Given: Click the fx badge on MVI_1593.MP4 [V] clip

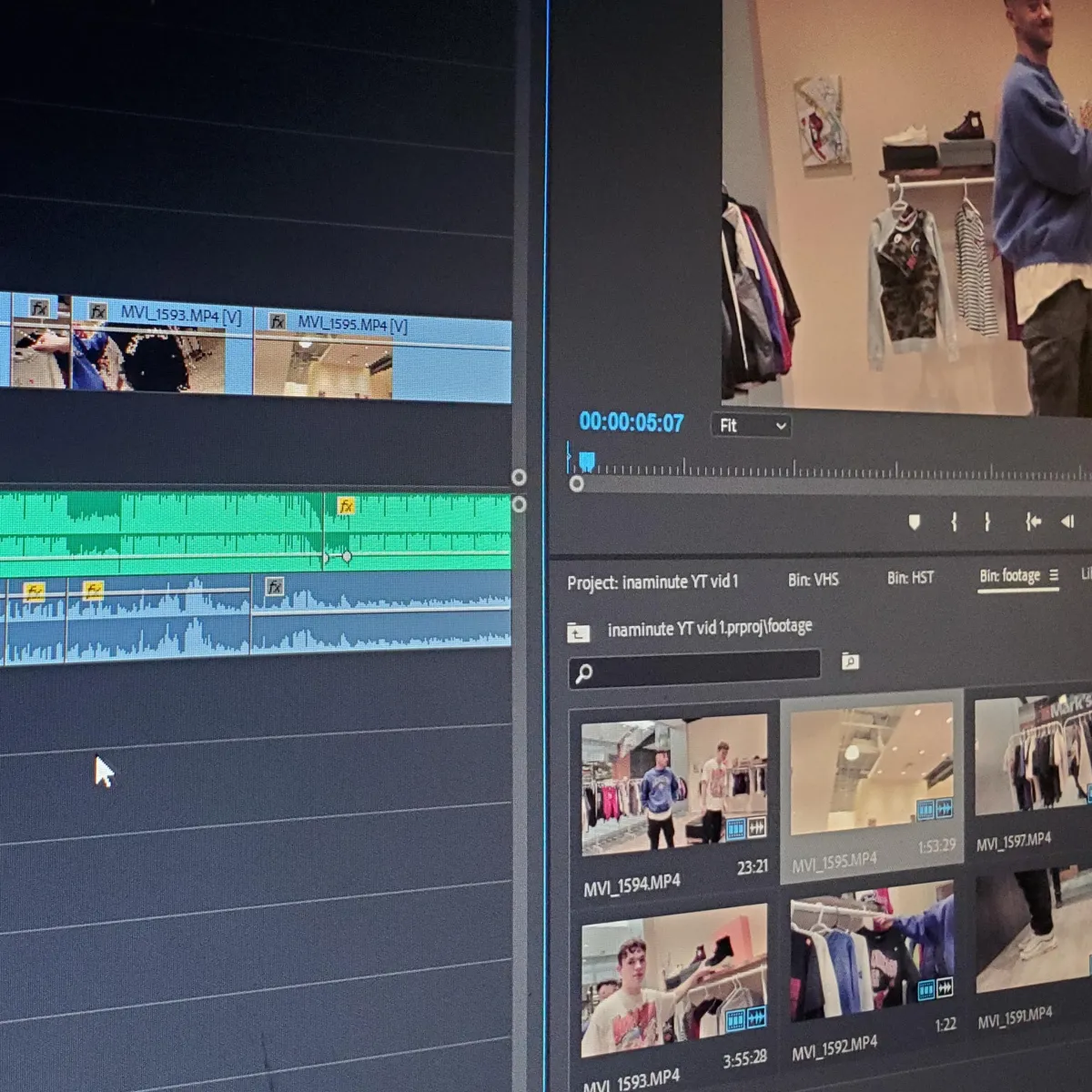Looking at the screenshot, I should [x=97, y=312].
